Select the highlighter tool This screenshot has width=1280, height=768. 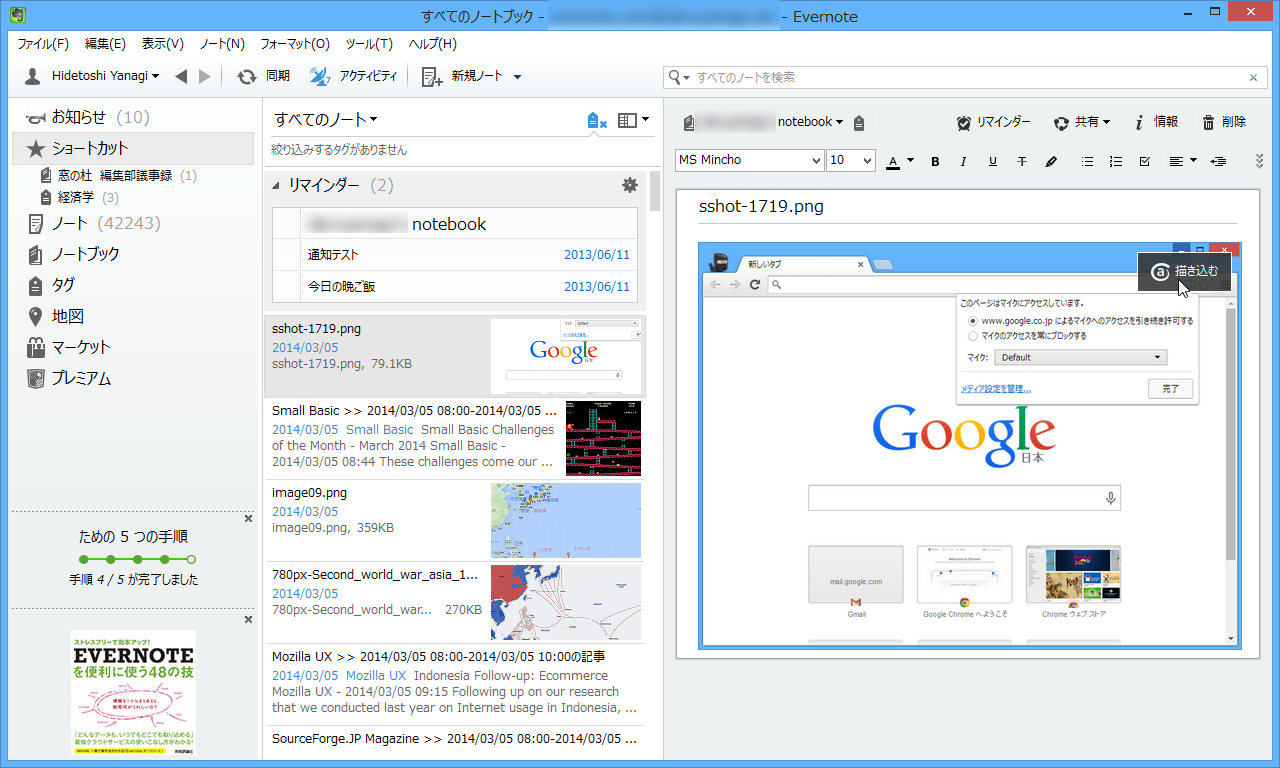(x=1051, y=161)
